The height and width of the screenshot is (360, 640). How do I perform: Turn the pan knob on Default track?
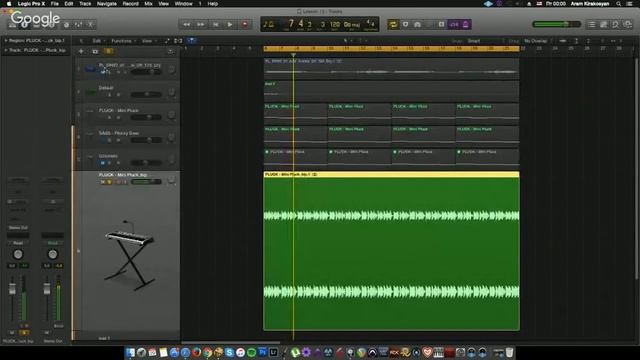(x=171, y=92)
